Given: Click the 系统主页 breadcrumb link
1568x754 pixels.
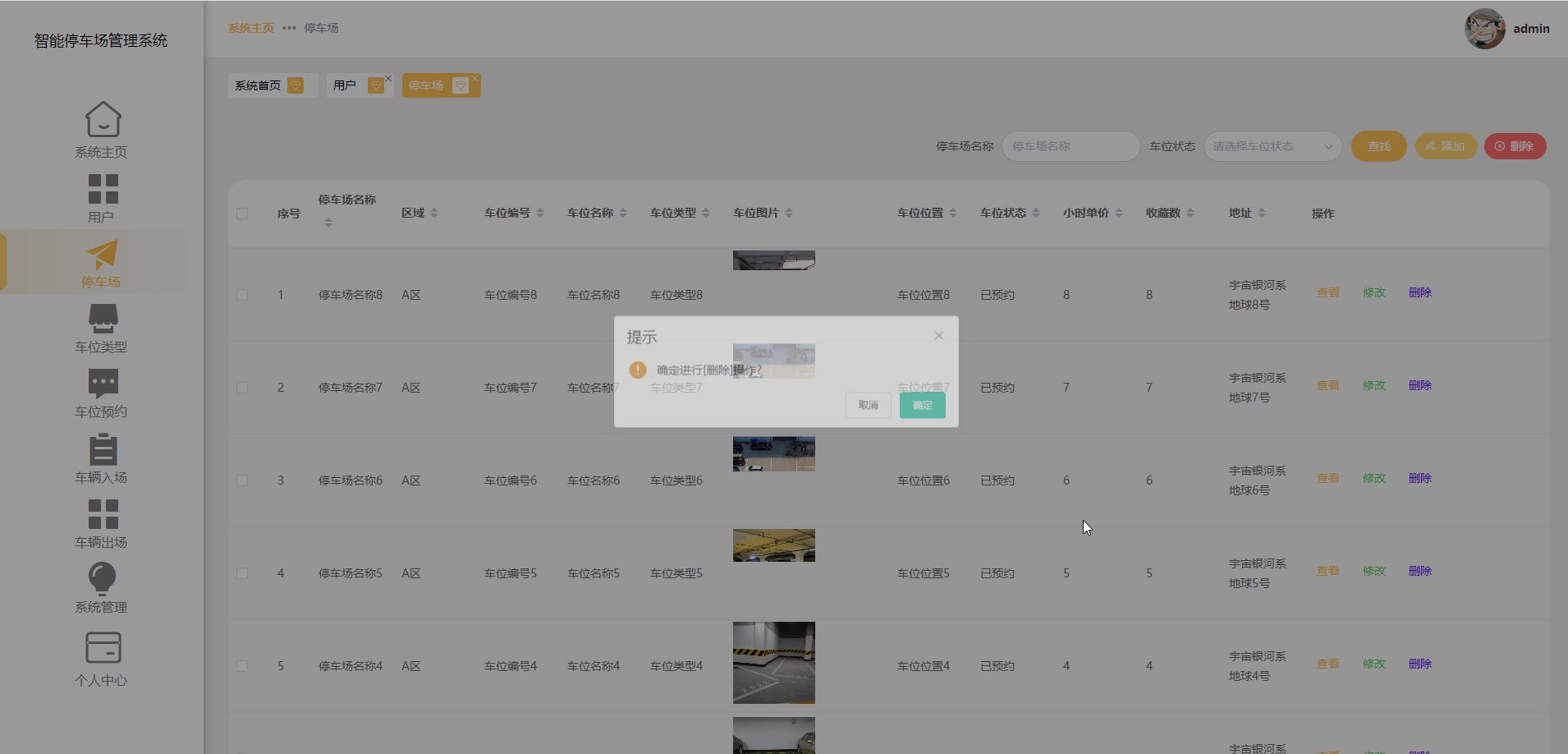Looking at the screenshot, I should 251,28.
